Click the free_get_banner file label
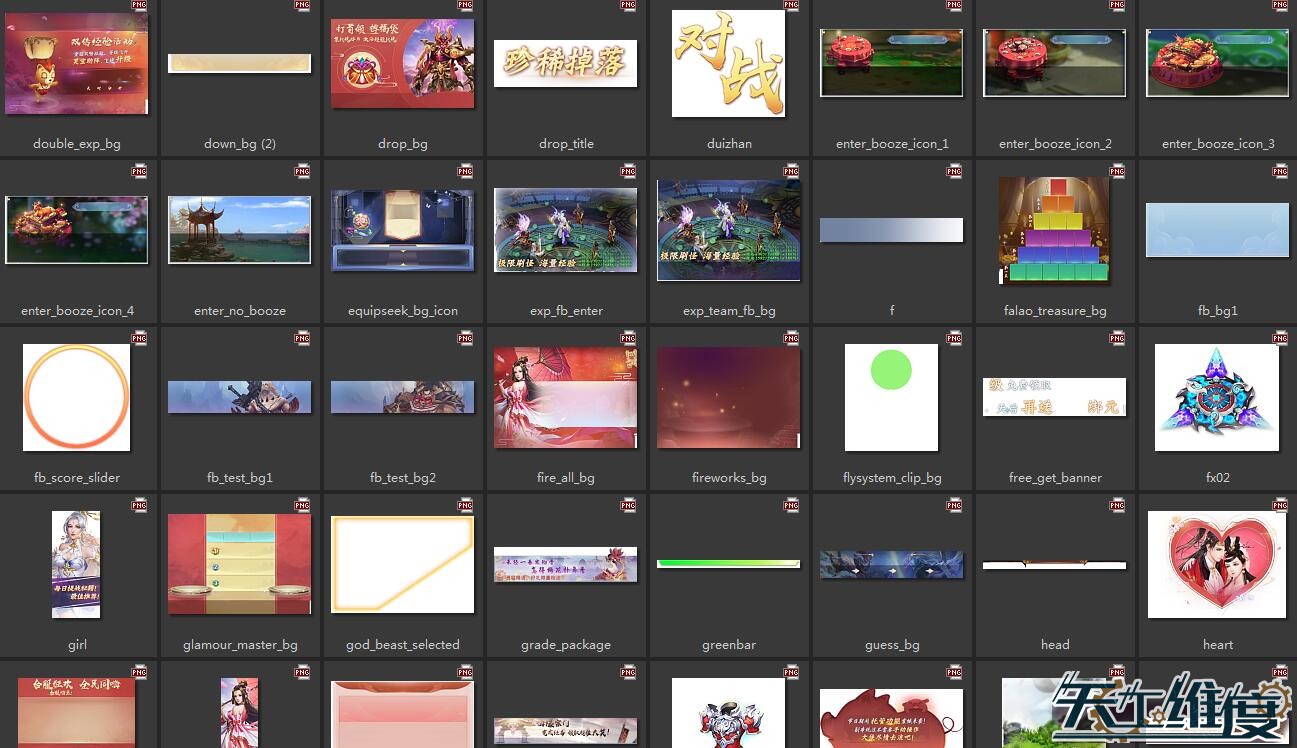 (x=1055, y=478)
